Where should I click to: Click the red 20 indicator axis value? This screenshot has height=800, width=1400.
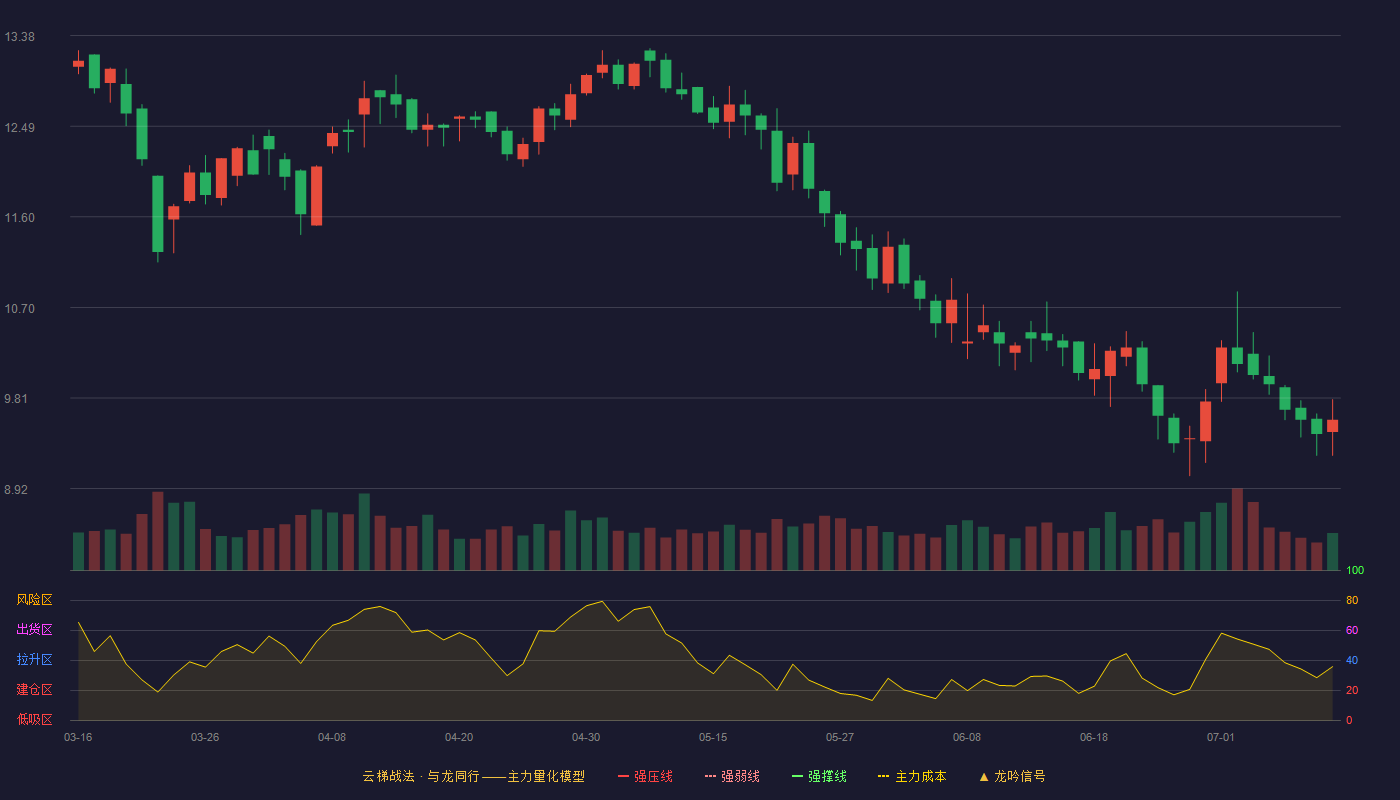pos(1352,690)
